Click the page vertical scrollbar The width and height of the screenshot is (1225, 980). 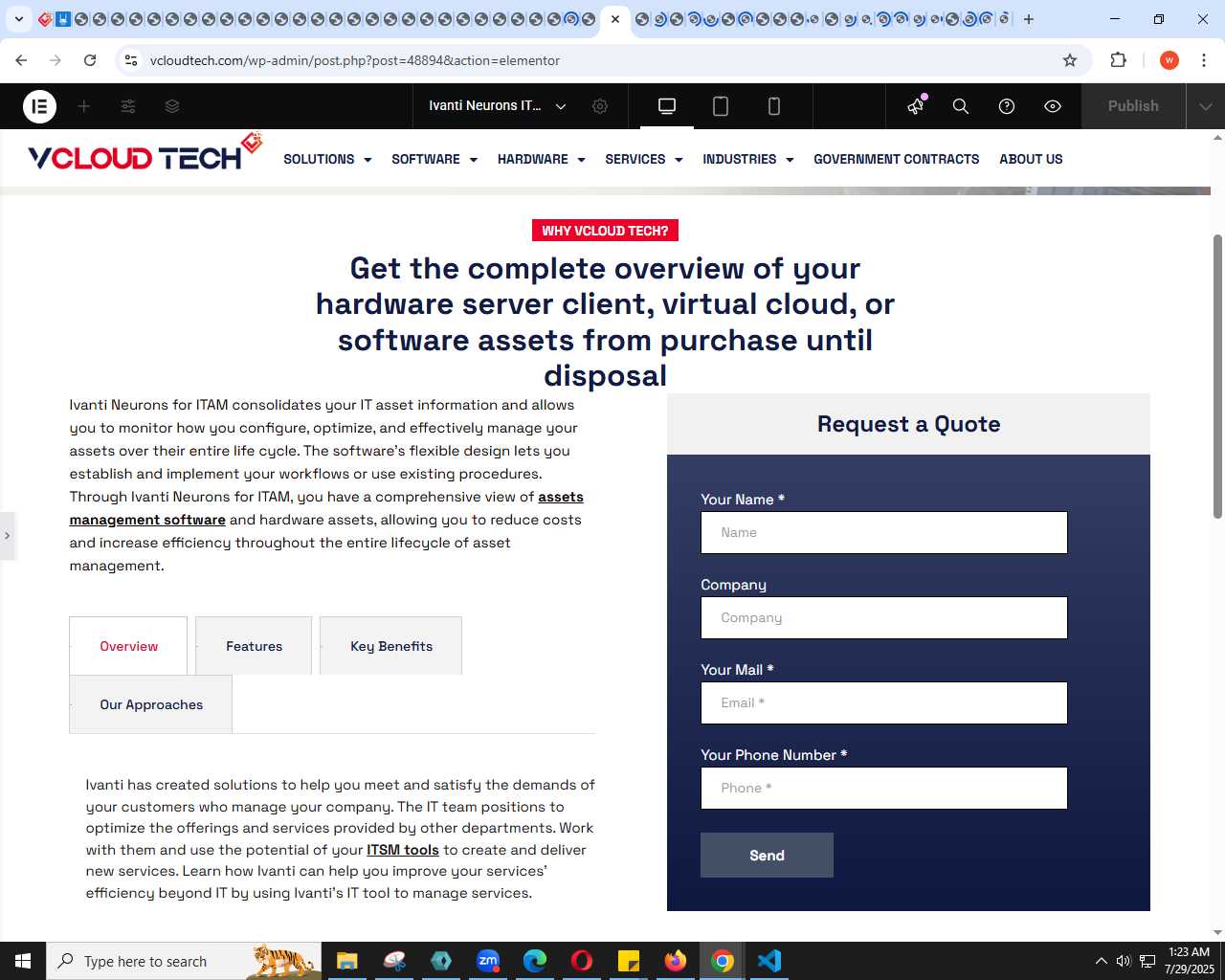[x=1217, y=376]
